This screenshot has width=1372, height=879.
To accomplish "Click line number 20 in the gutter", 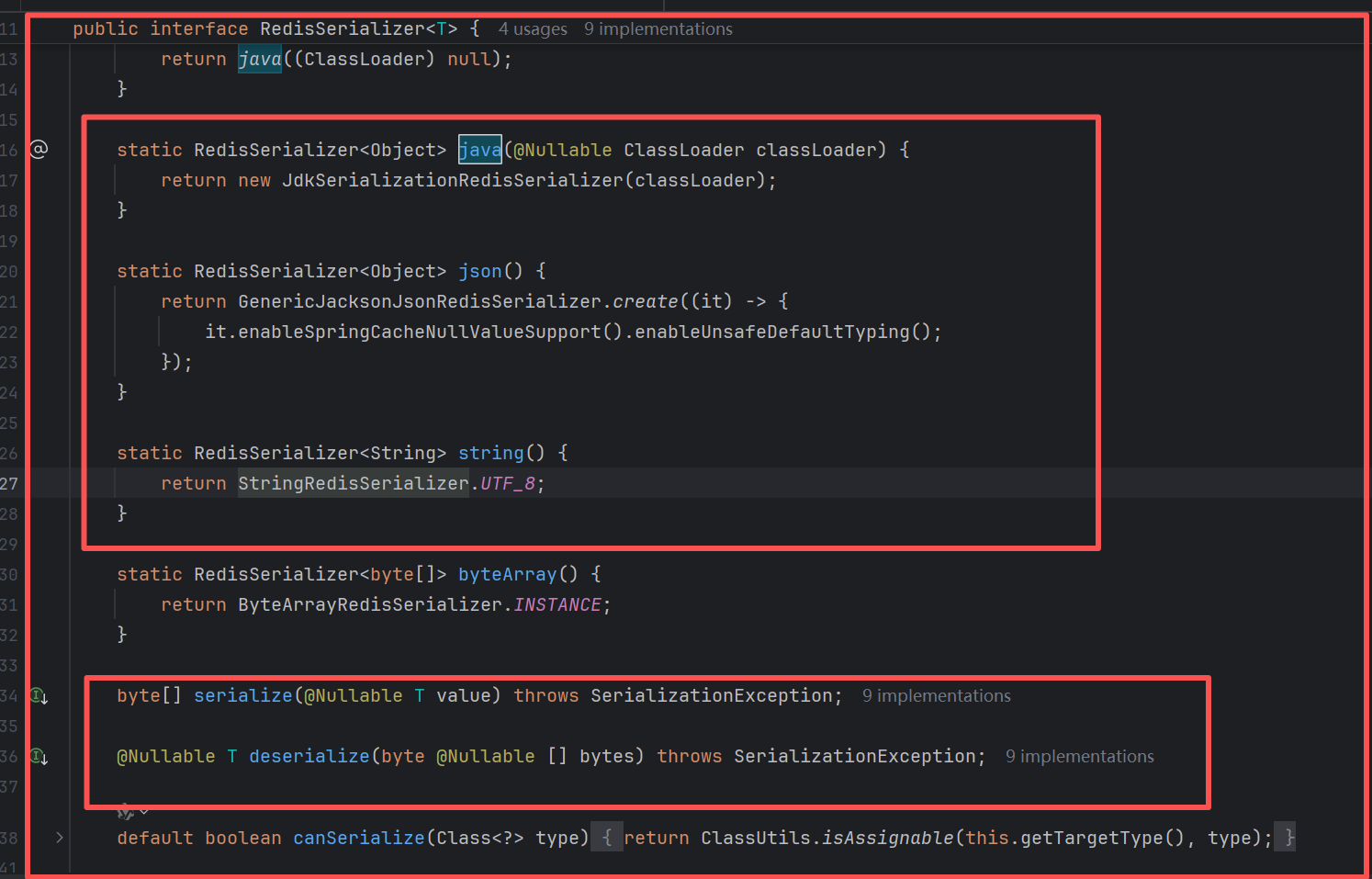I will click(9, 272).
